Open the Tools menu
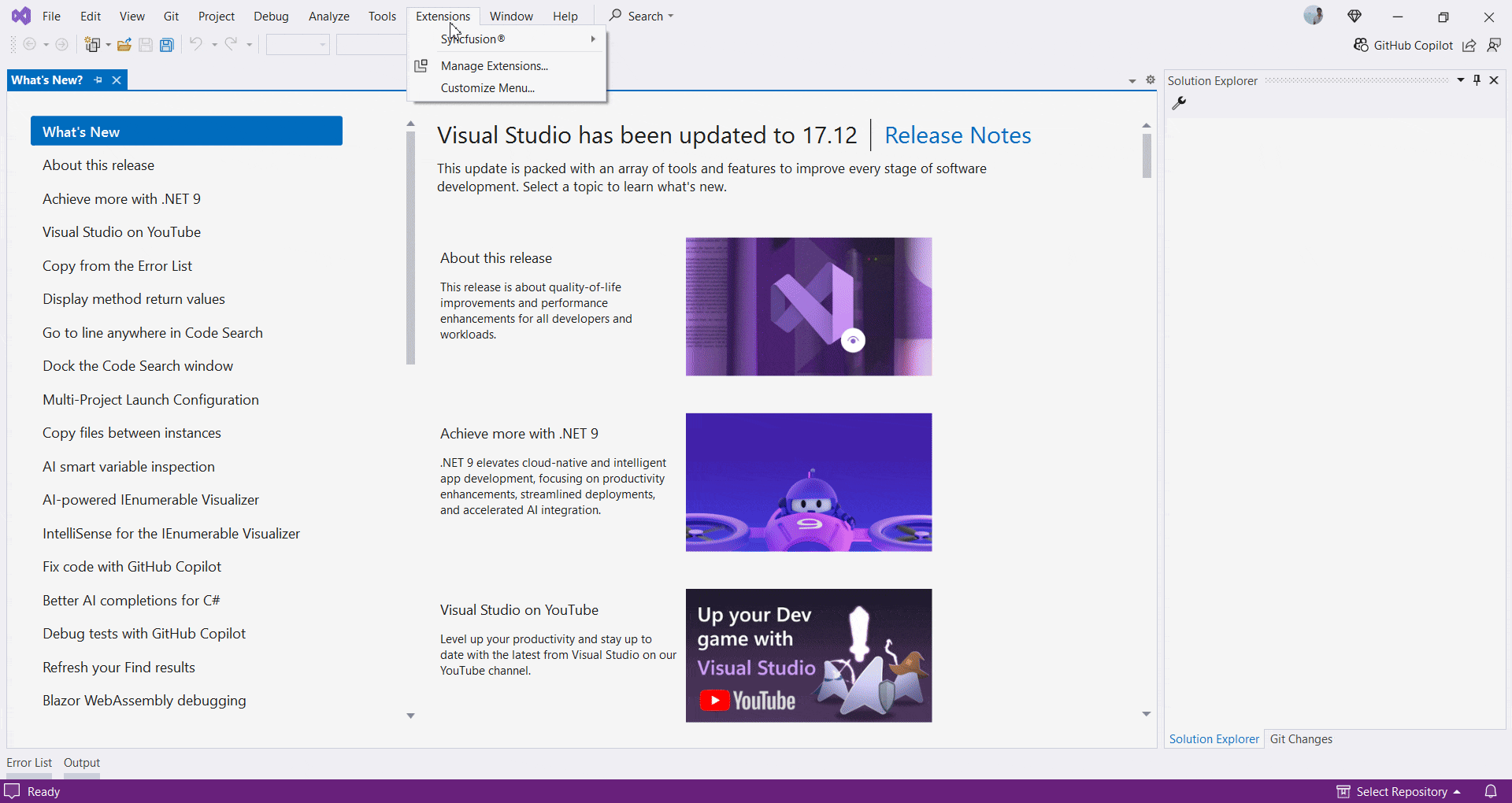 (382, 16)
